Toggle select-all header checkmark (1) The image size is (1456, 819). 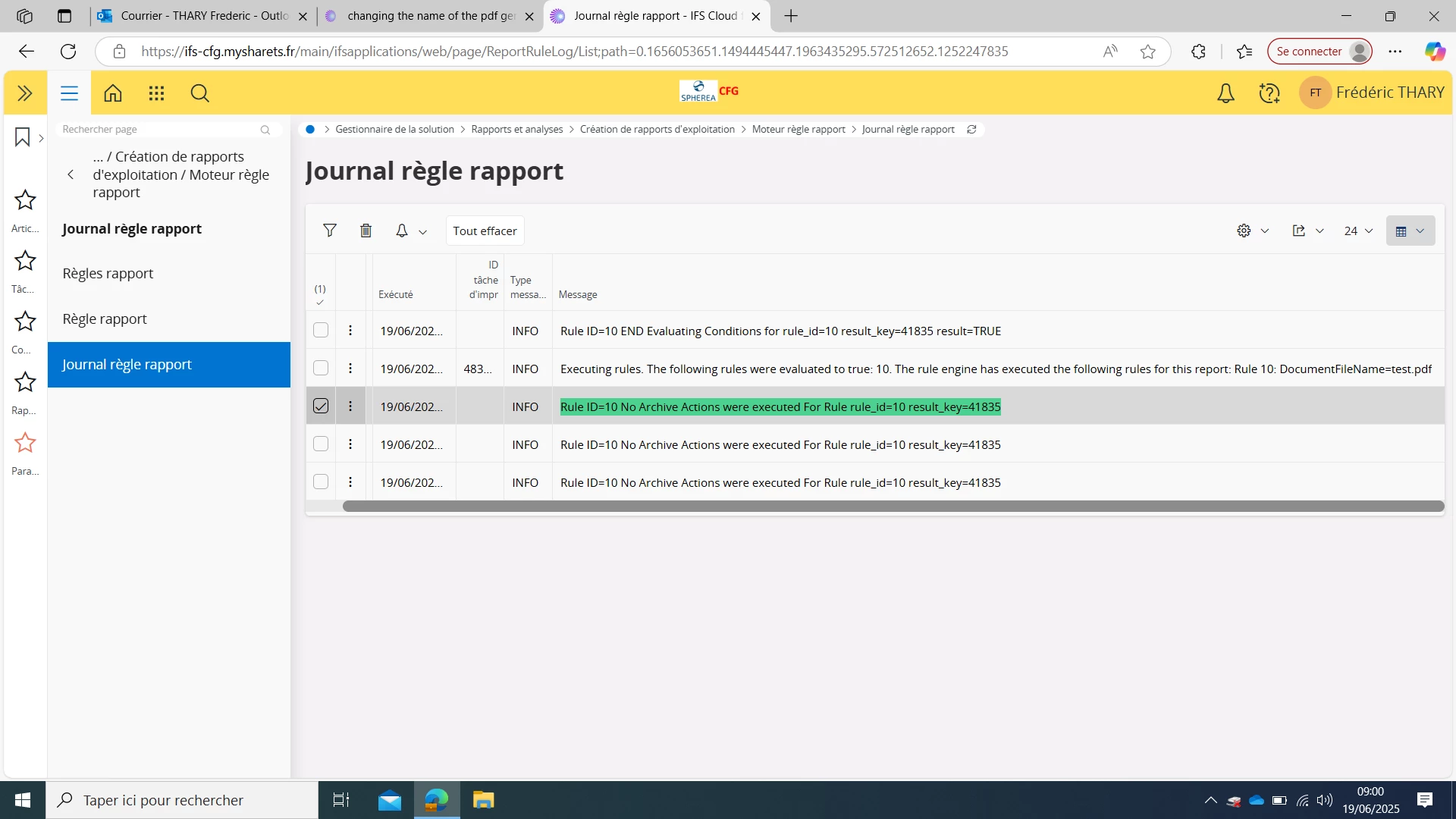point(320,295)
